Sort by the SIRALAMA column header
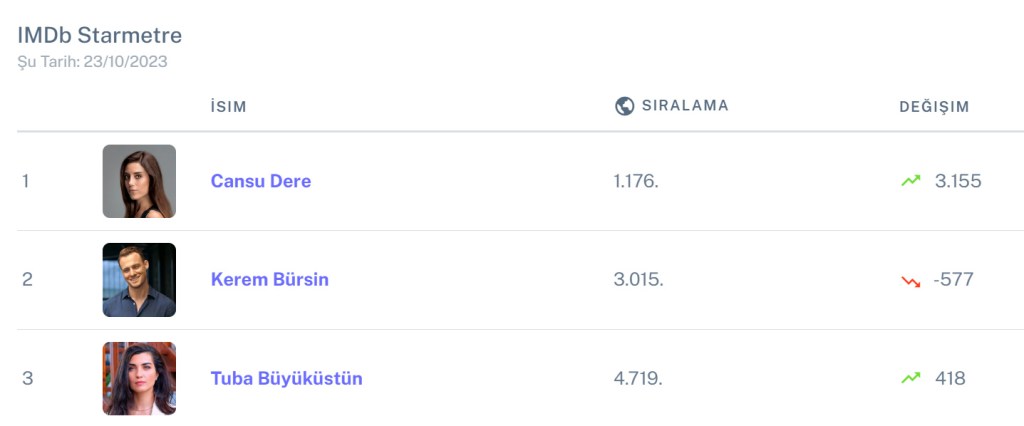Screen dimensions: 1024x426 click(x=685, y=106)
